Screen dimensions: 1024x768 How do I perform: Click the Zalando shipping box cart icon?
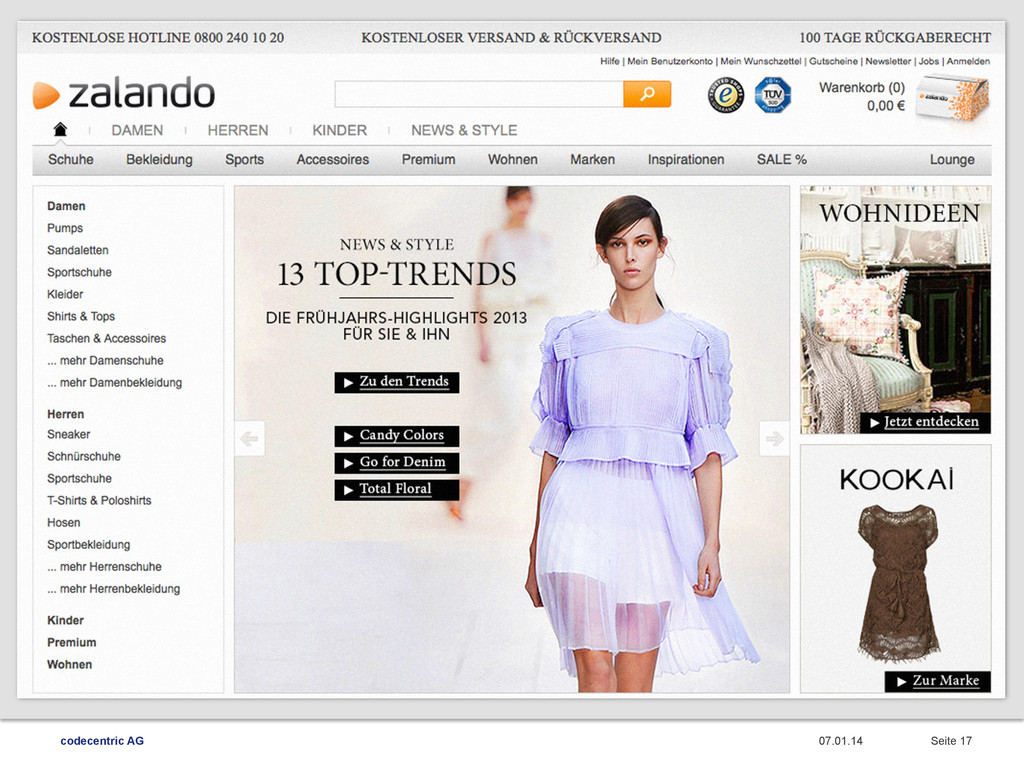(x=952, y=98)
